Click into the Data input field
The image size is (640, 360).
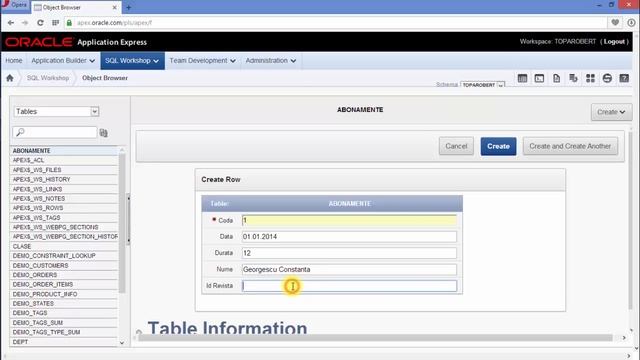349,237
